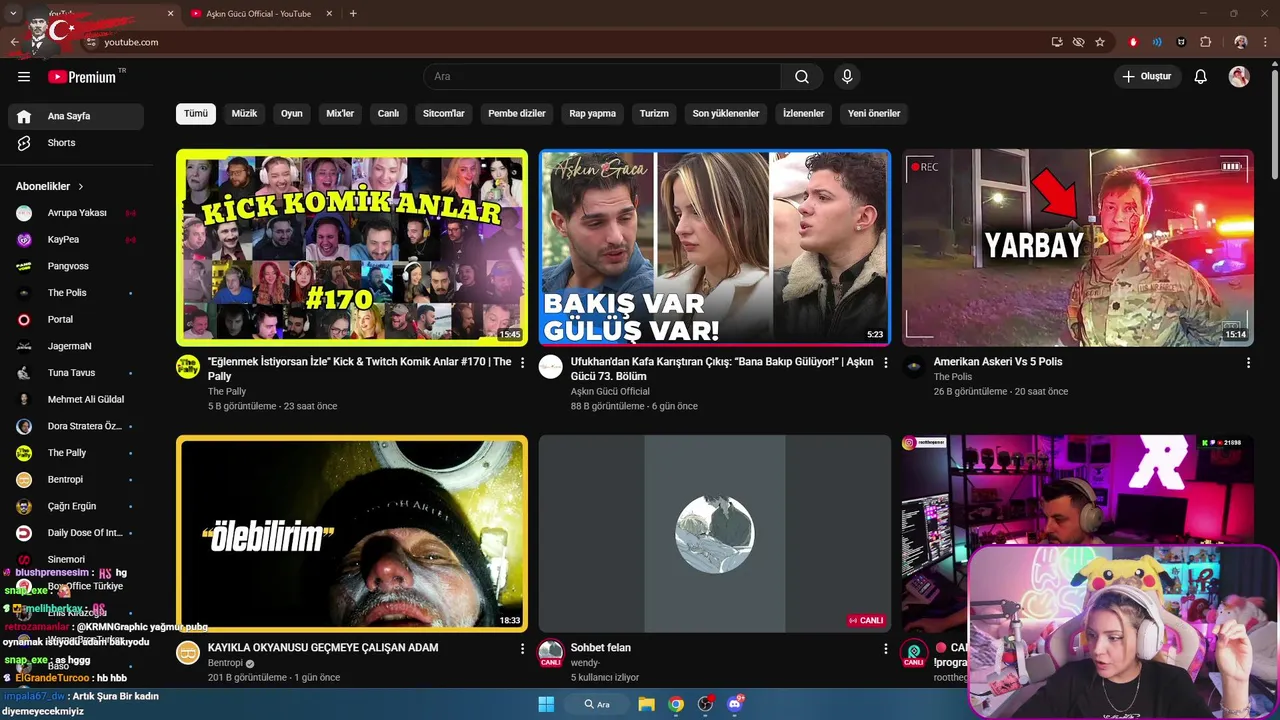Open Bentropi subscription in sidebar

click(x=76, y=480)
